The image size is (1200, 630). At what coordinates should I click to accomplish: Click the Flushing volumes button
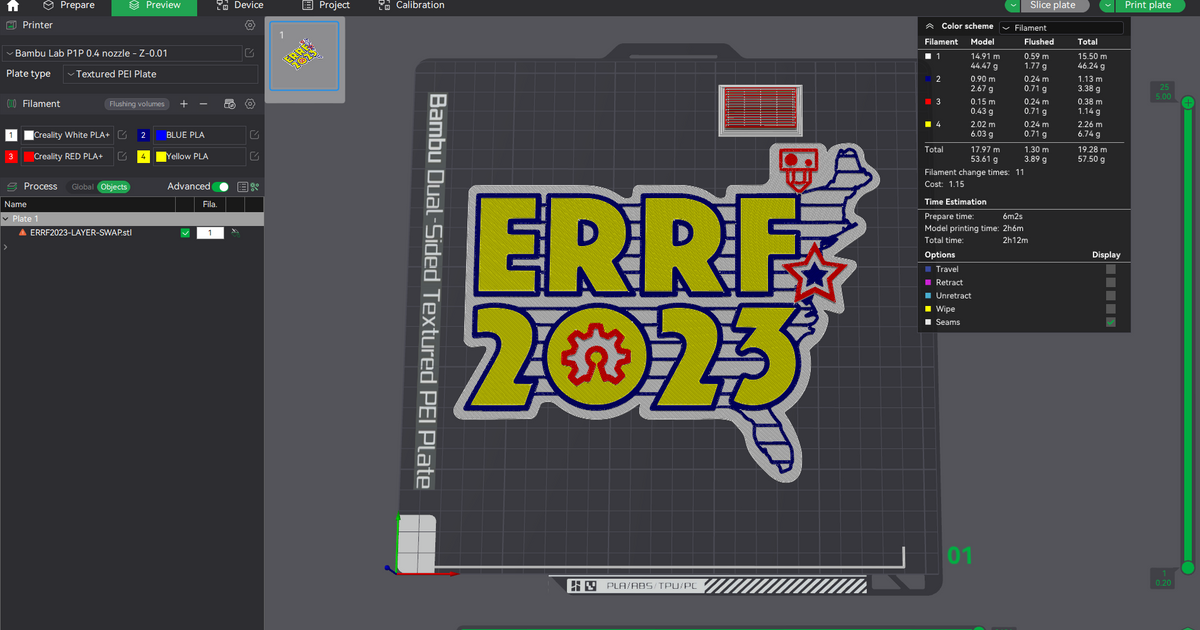click(136, 103)
